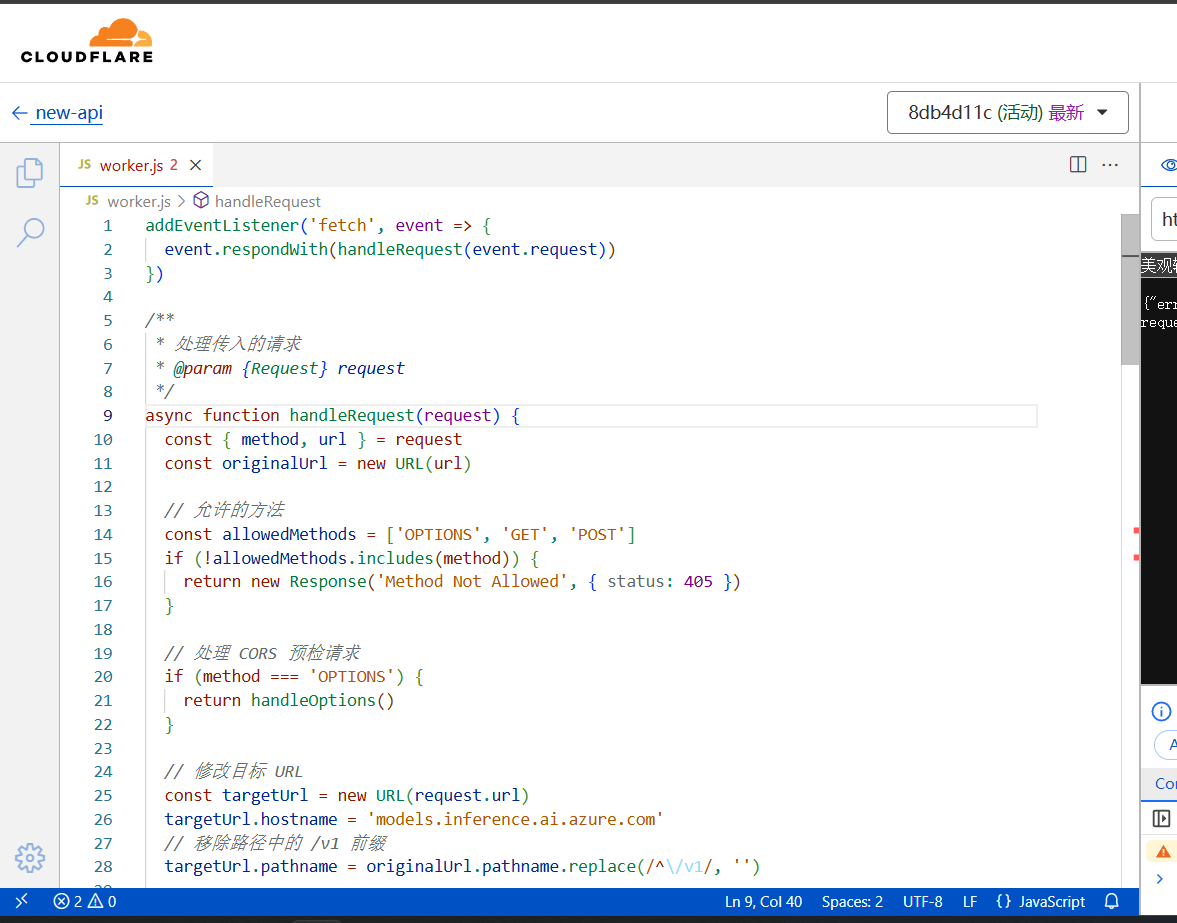
Task: Click the Ln 9, Col 40 position indicator
Action: (763, 901)
